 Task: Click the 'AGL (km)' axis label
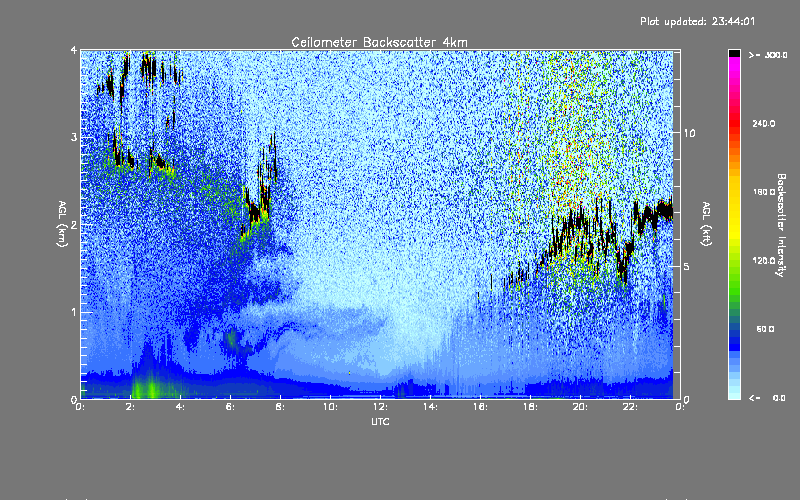[62, 224]
